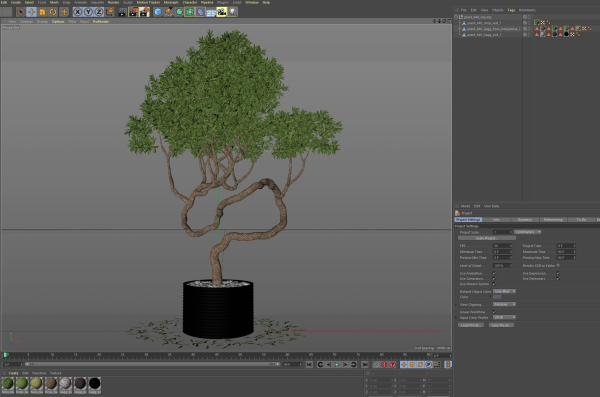Viewport: 600px width, 397px height.
Task: Click the floor environment icon
Action: click(x=211, y=12)
